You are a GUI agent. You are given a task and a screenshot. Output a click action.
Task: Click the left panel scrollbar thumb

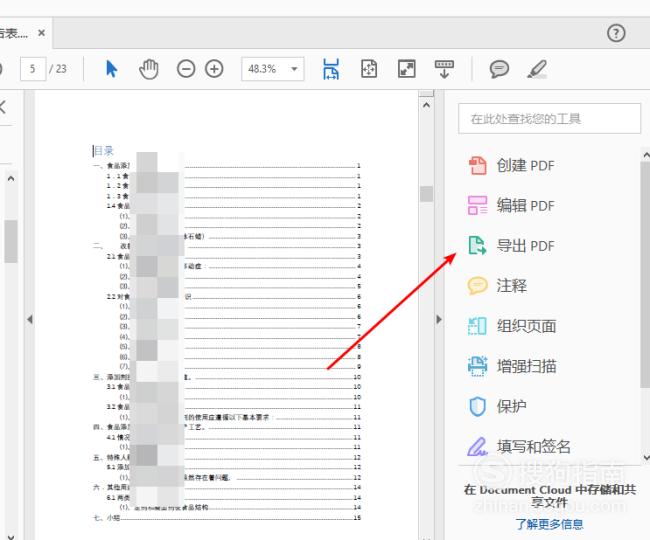pos(11,241)
